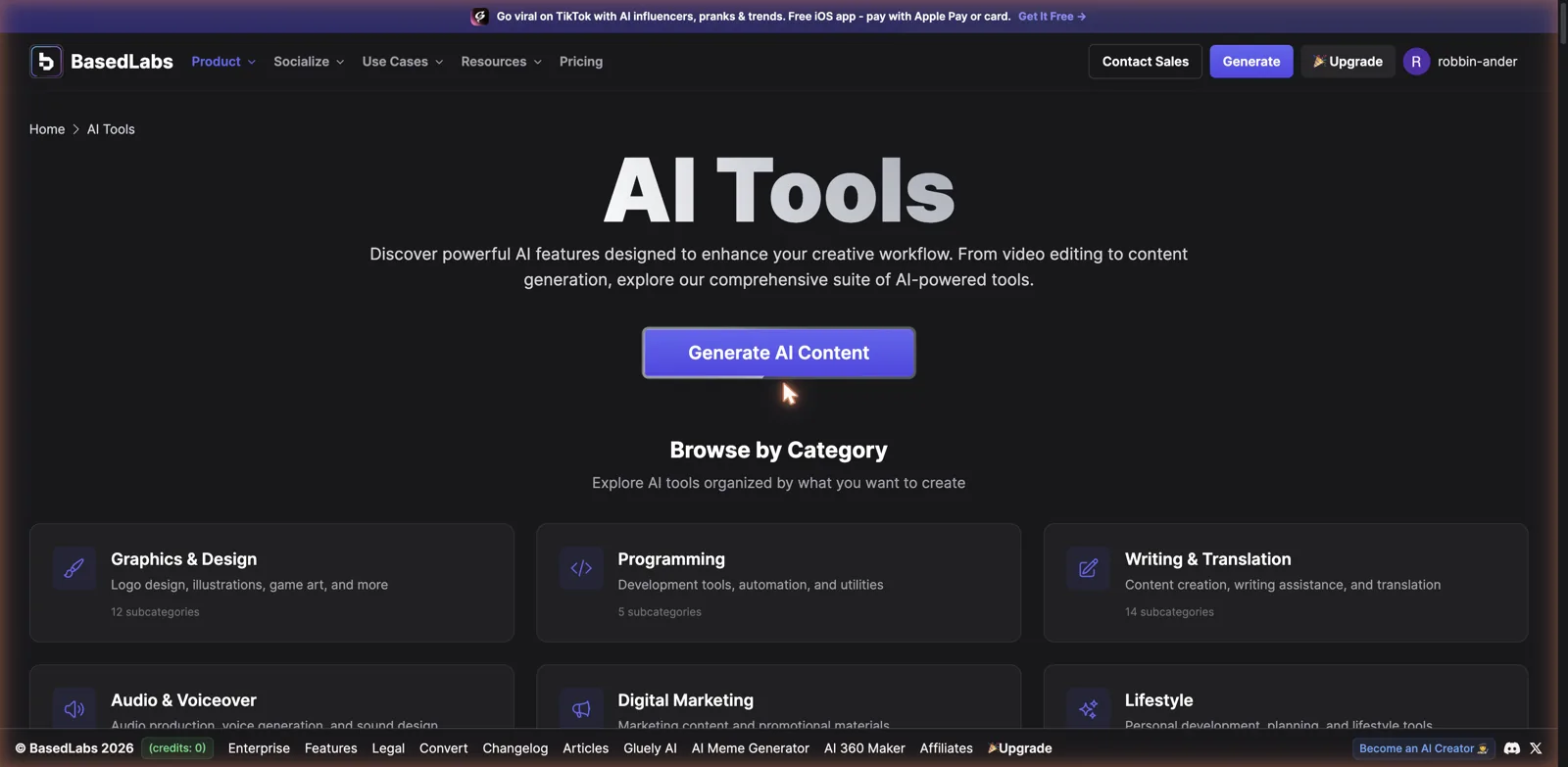Open Enterprise footer link
The width and height of the screenshot is (1568, 767).
click(259, 748)
